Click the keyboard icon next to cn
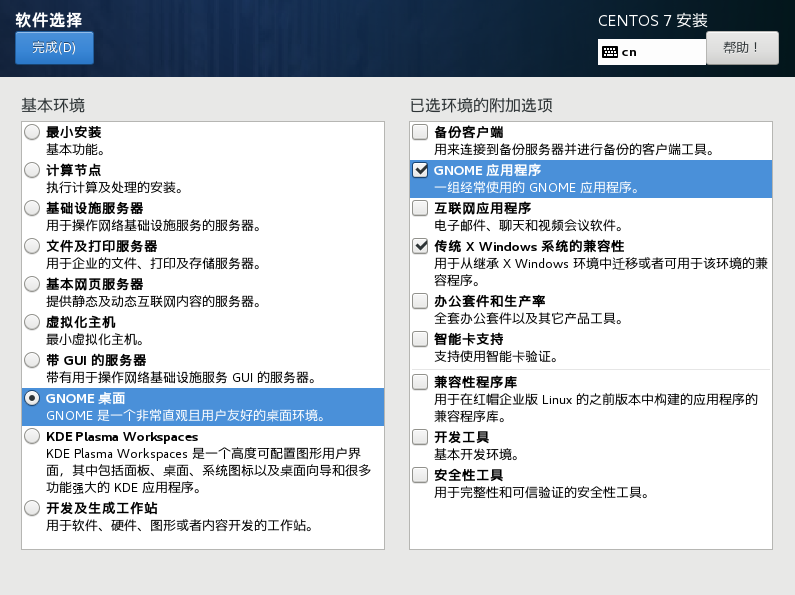The image size is (795, 595). tap(610, 52)
